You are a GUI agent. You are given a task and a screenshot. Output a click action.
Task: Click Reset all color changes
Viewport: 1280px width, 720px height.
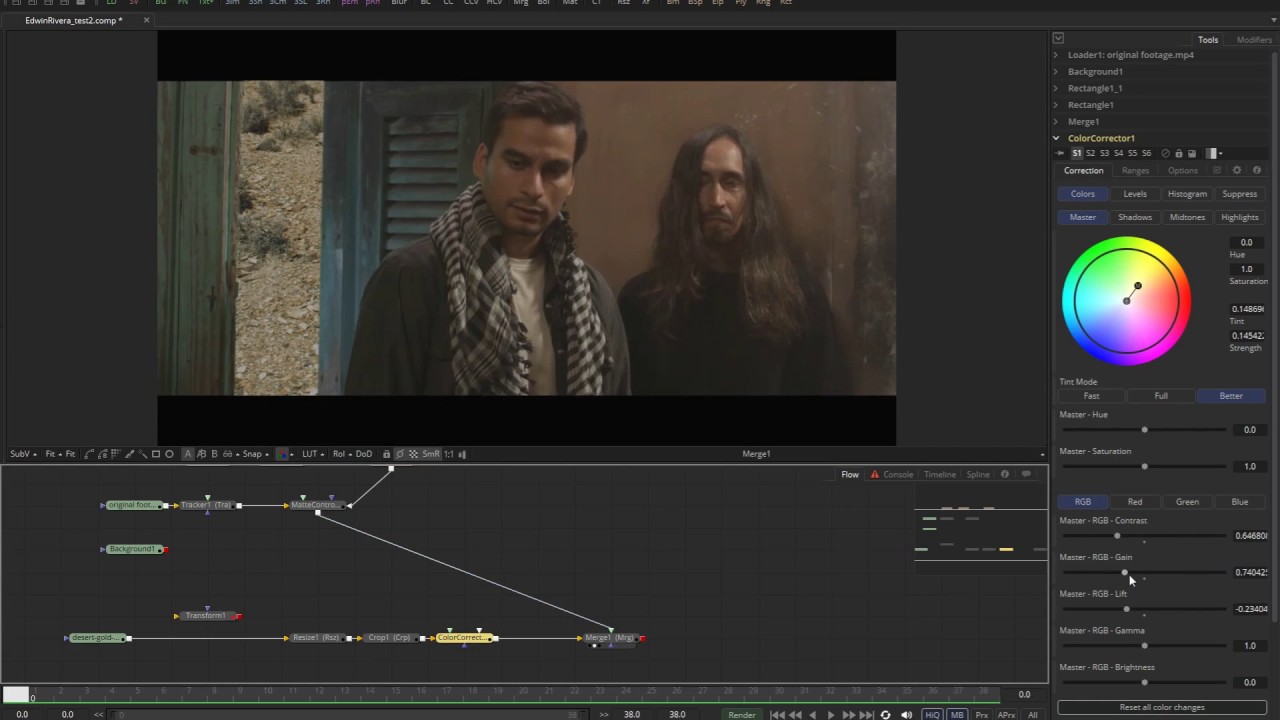pyautogui.click(x=1162, y=707)
